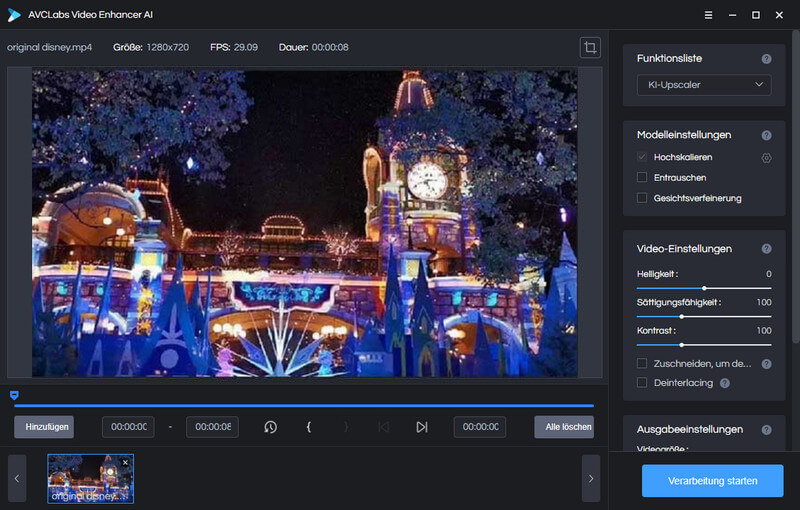800x510 pixels.
Task: Toggle the Hochskalieren checkbox
Action: click(x=642, y=157)
